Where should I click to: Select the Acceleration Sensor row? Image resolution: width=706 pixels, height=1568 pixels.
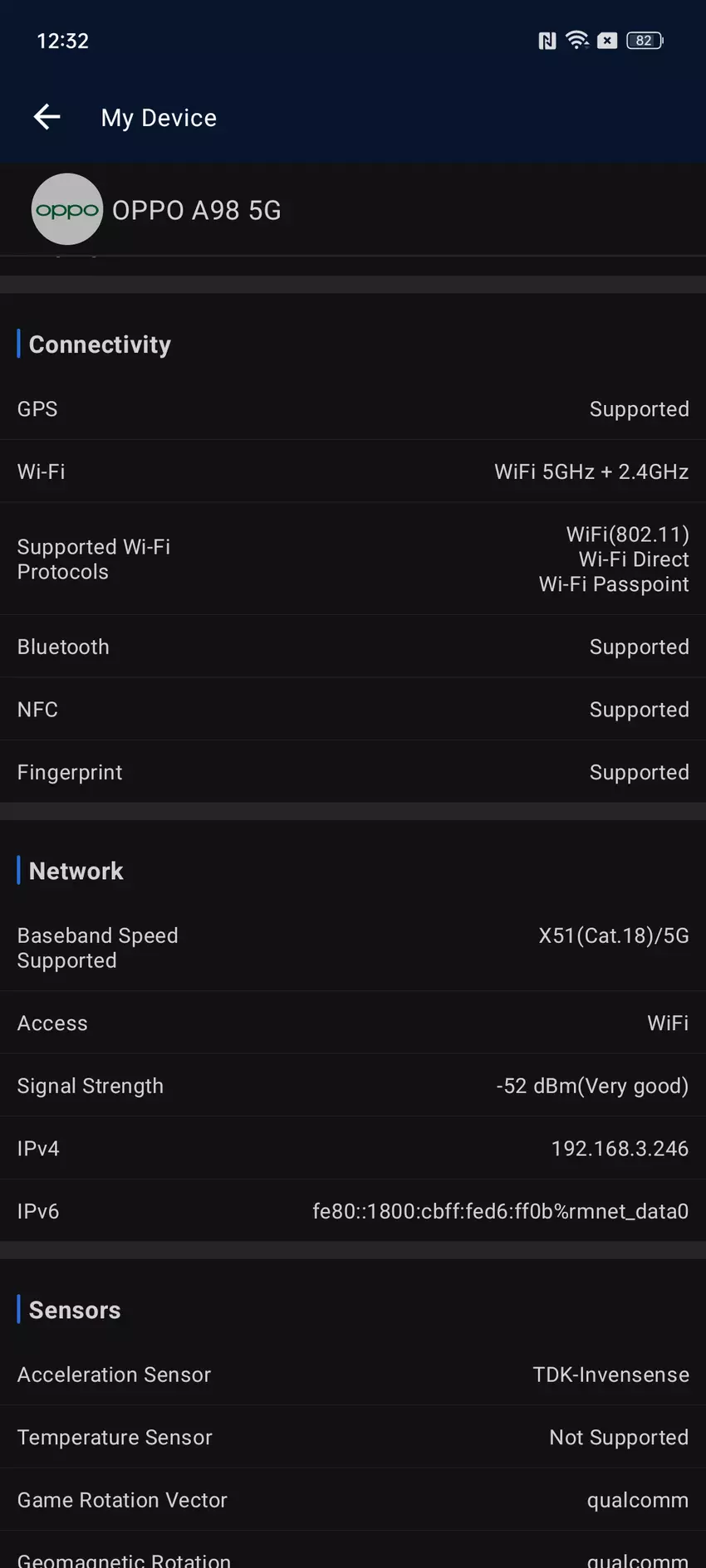353,1375
